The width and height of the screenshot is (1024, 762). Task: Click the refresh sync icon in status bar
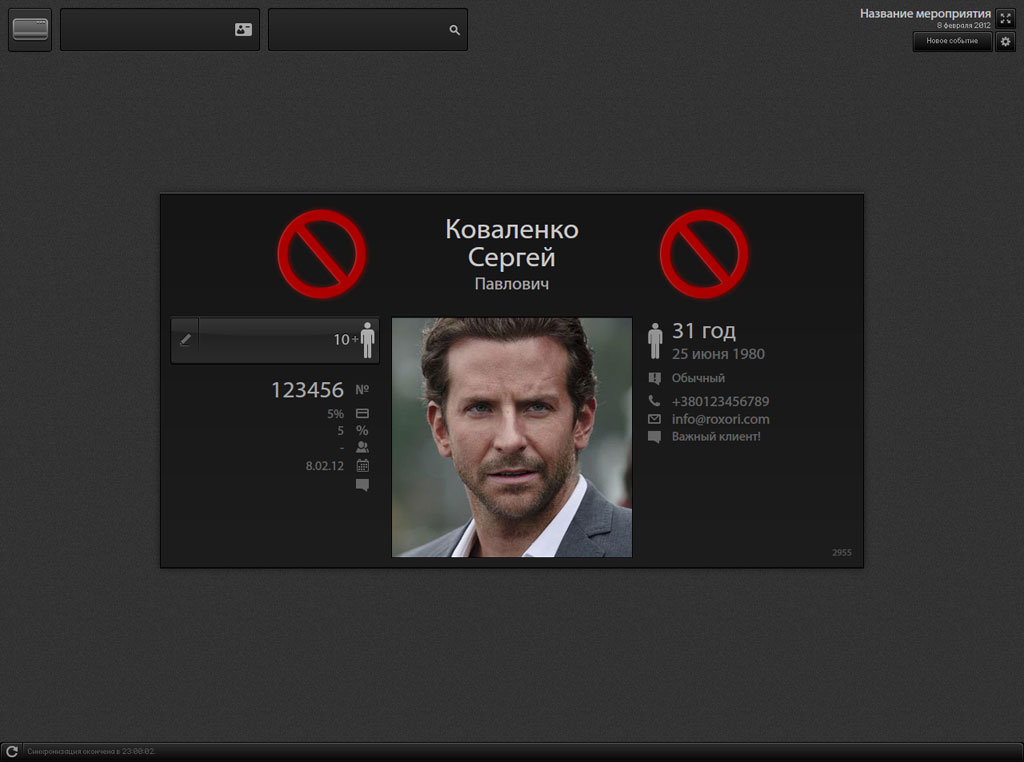click(x=12, y=752)
